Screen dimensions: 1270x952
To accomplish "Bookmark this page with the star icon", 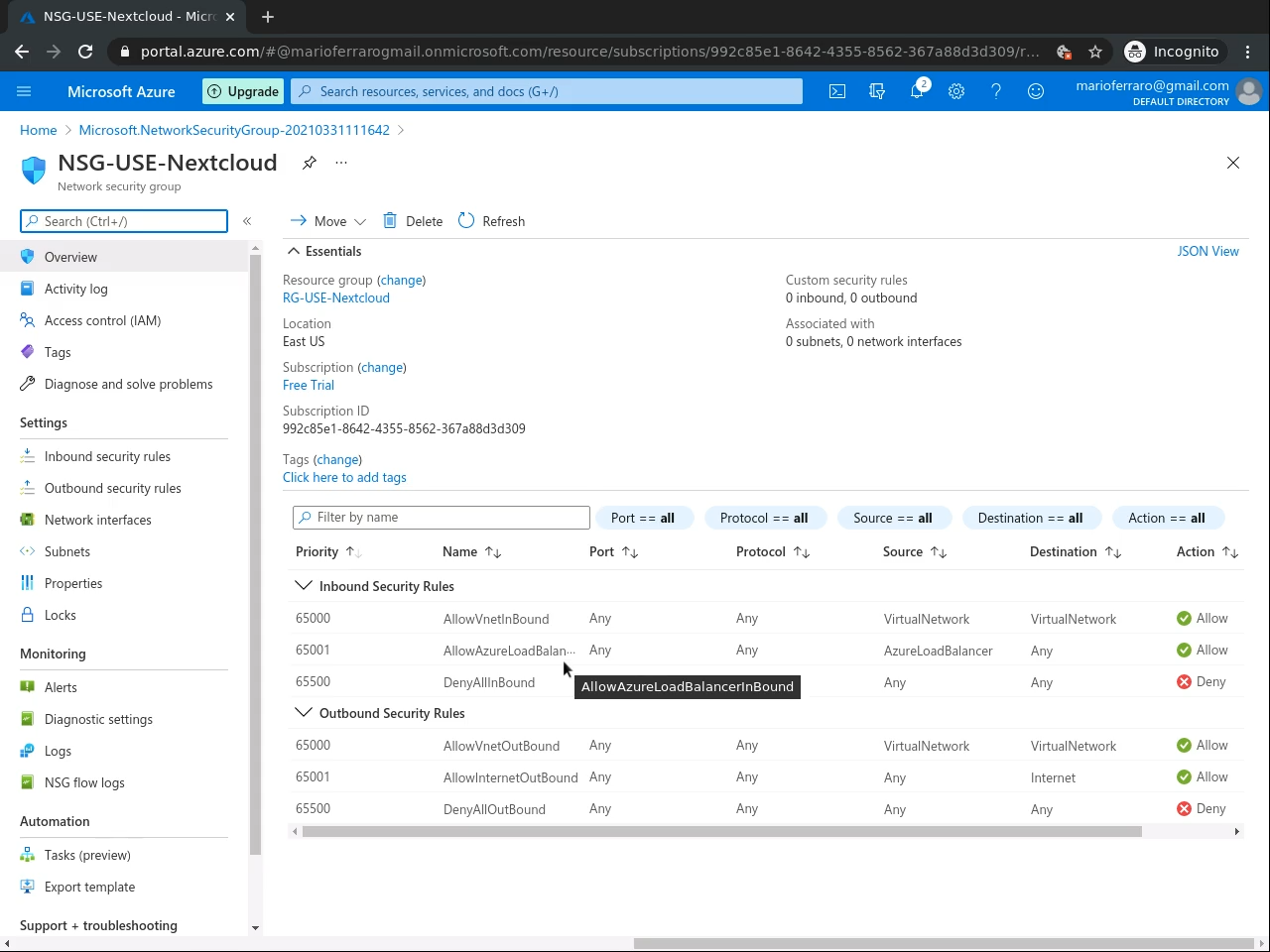I will [1095, 52].
